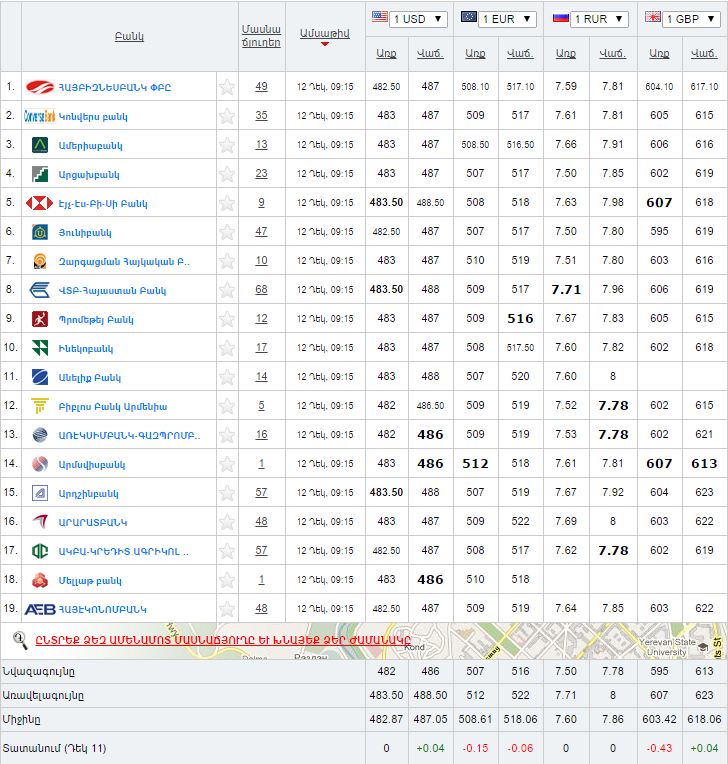
Task: Star the Armswissbank row 14
Action: [x=227, y=464]
